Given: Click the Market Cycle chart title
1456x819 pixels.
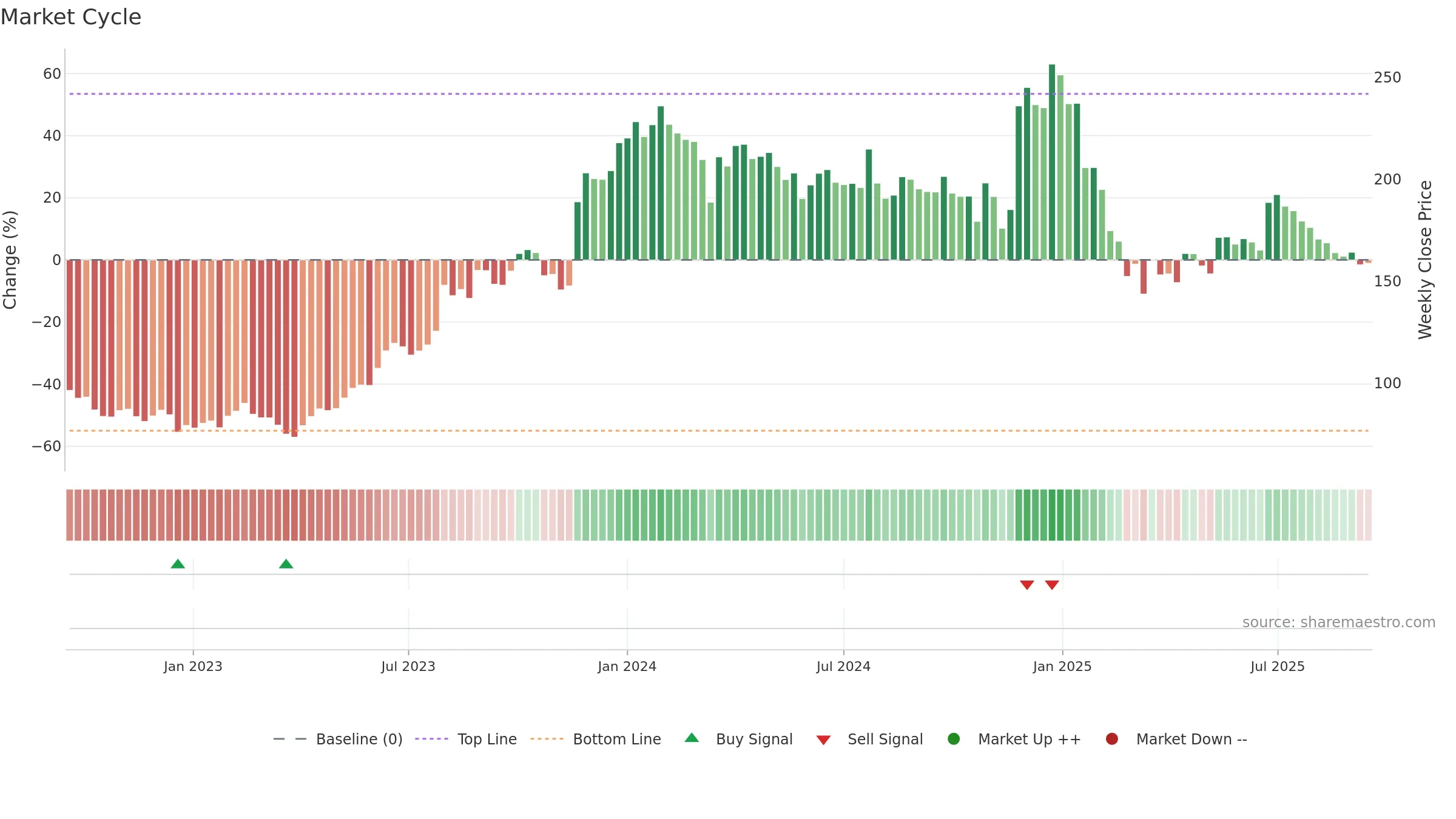Looking at the screenshot, I should [71, 17].
